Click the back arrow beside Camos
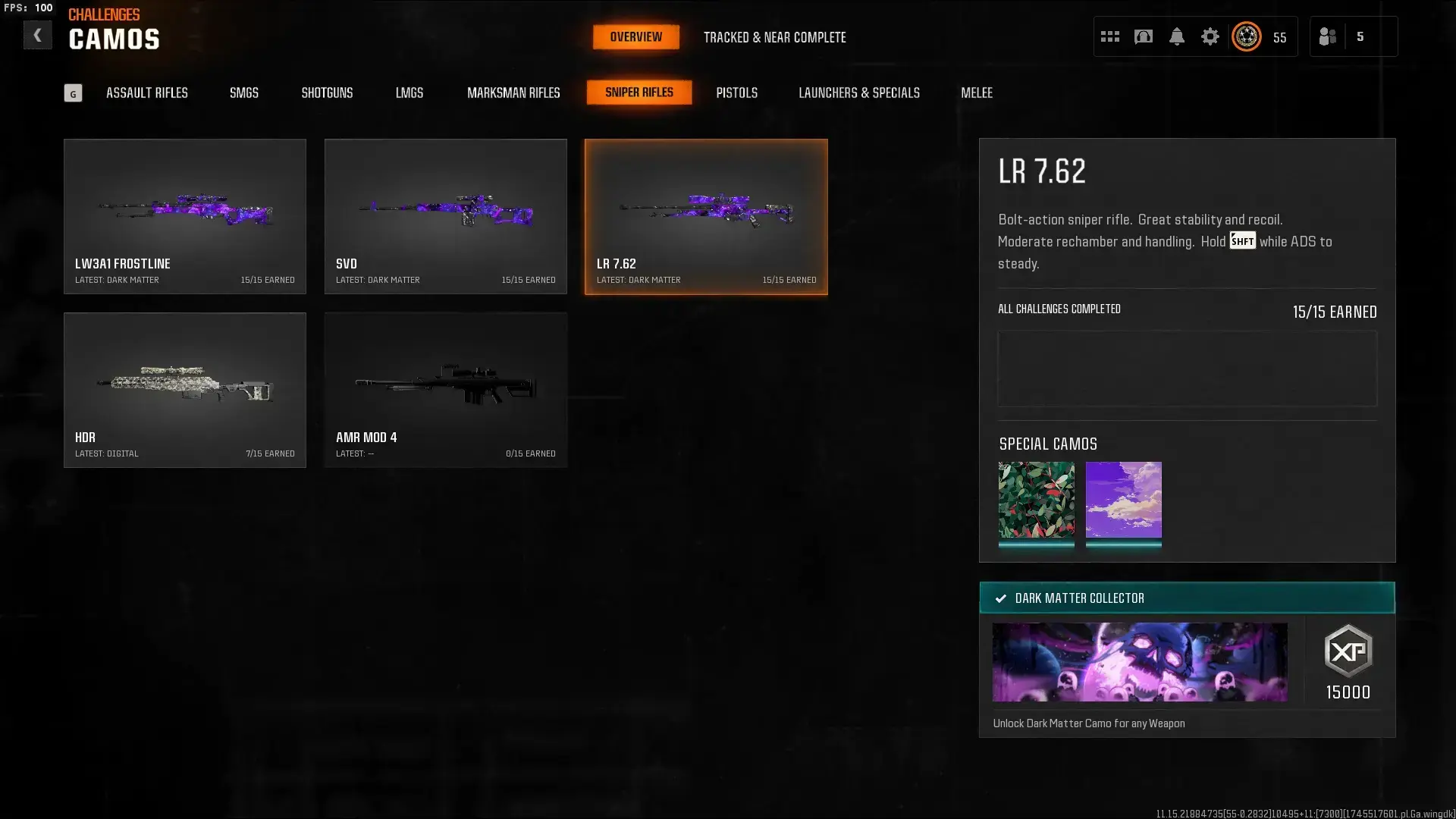1456x819 pixels. [37, 35]
